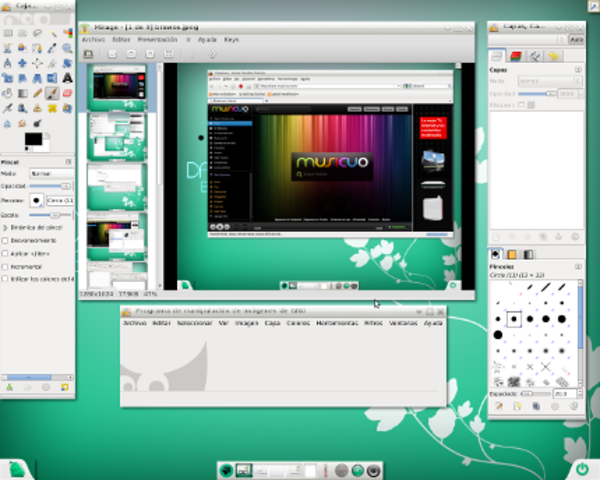Toggle the Bloquear checkbox in Capas panel
600x480 pixels.
tap(521, 104)
